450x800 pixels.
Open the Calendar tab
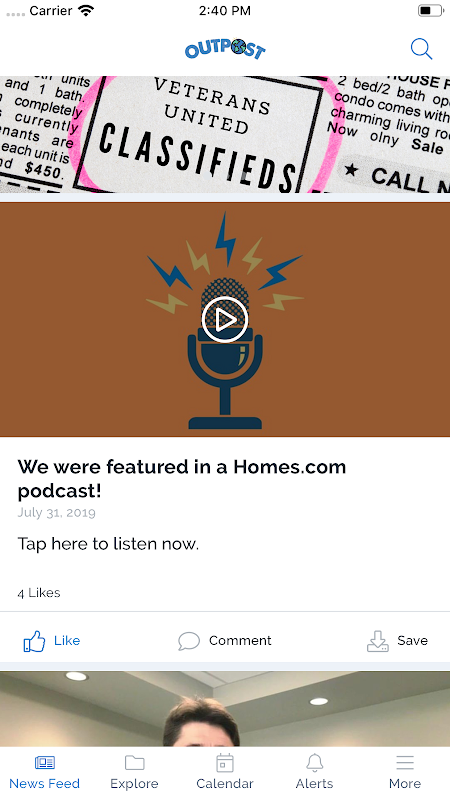tap(225, 772)
